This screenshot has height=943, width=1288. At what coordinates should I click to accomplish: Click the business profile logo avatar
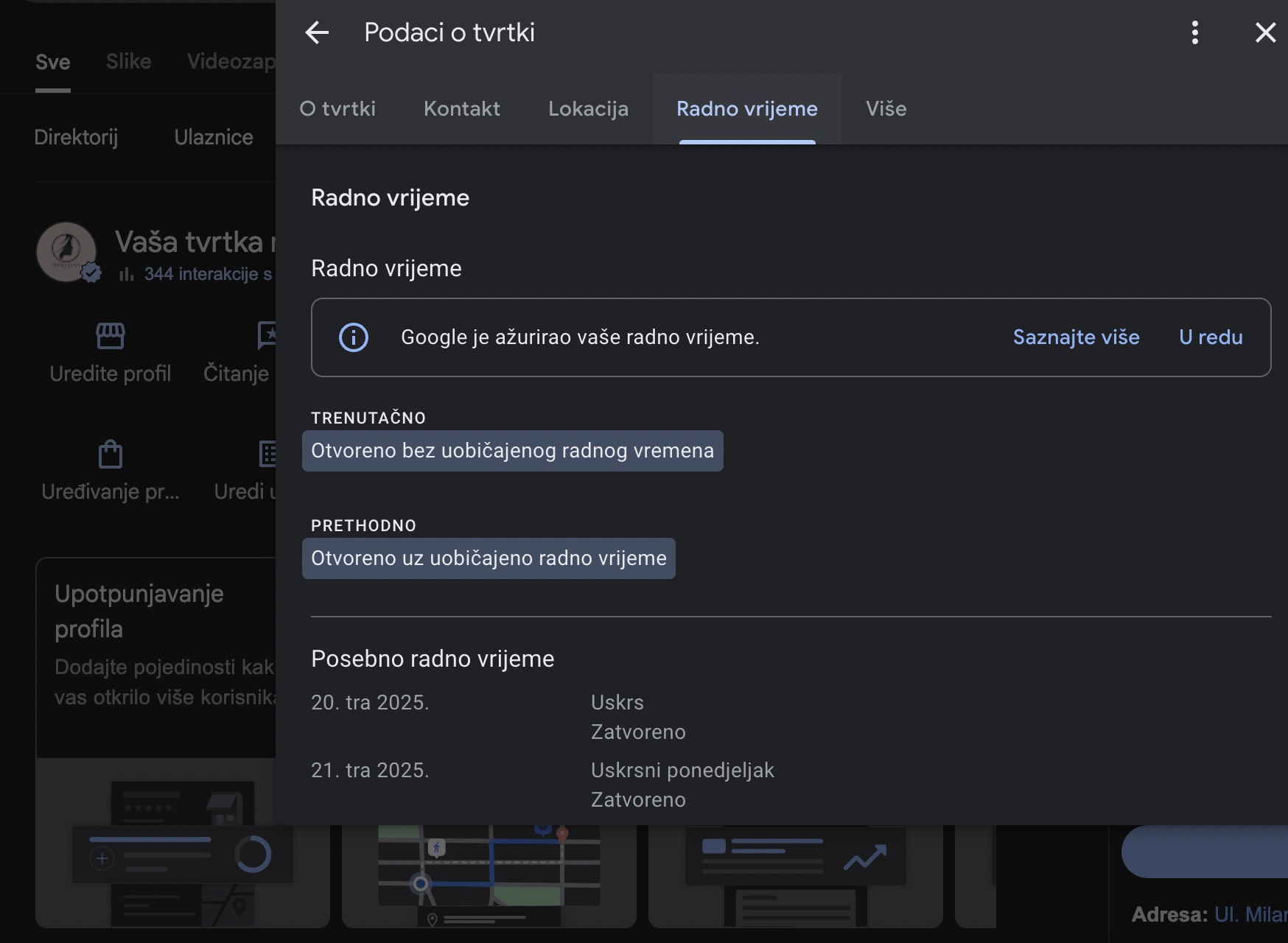click(x=66, y=252)
